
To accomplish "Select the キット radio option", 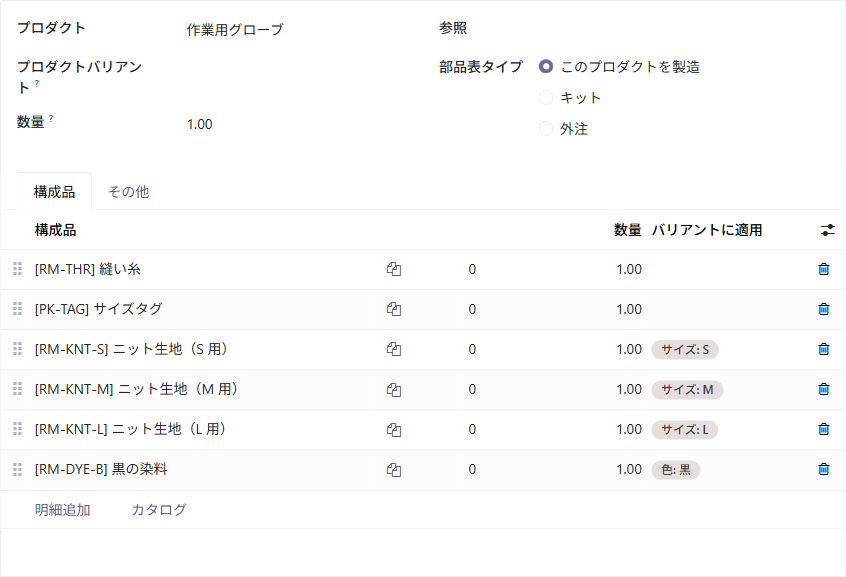I will click(x=546, y=97).
